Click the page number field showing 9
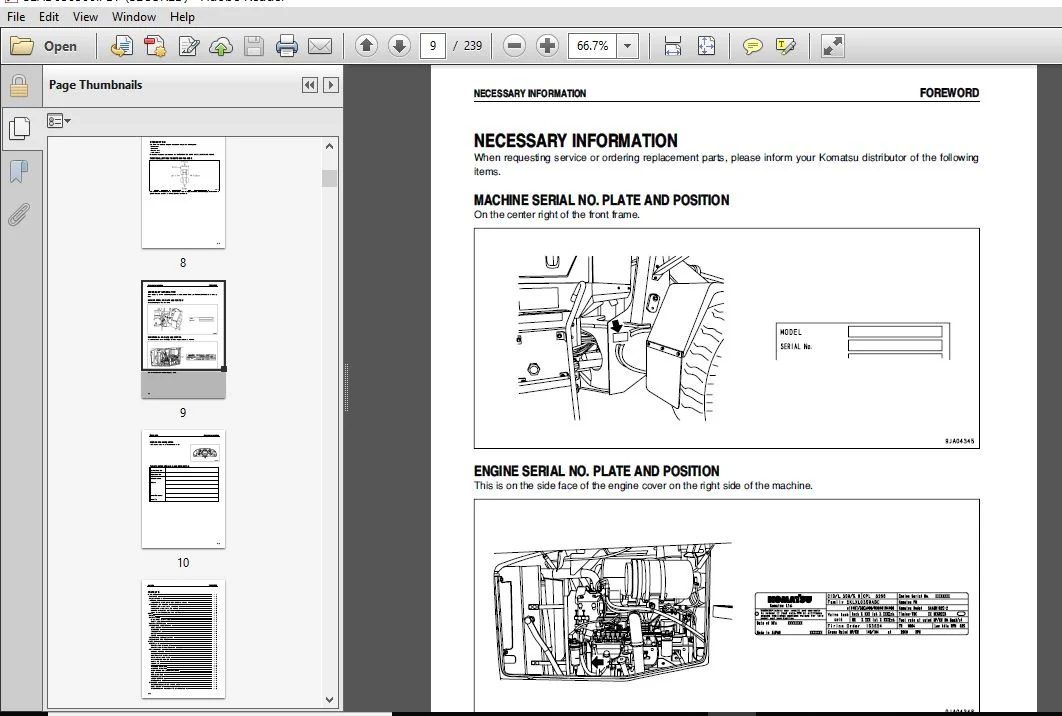 pos(433,46)
